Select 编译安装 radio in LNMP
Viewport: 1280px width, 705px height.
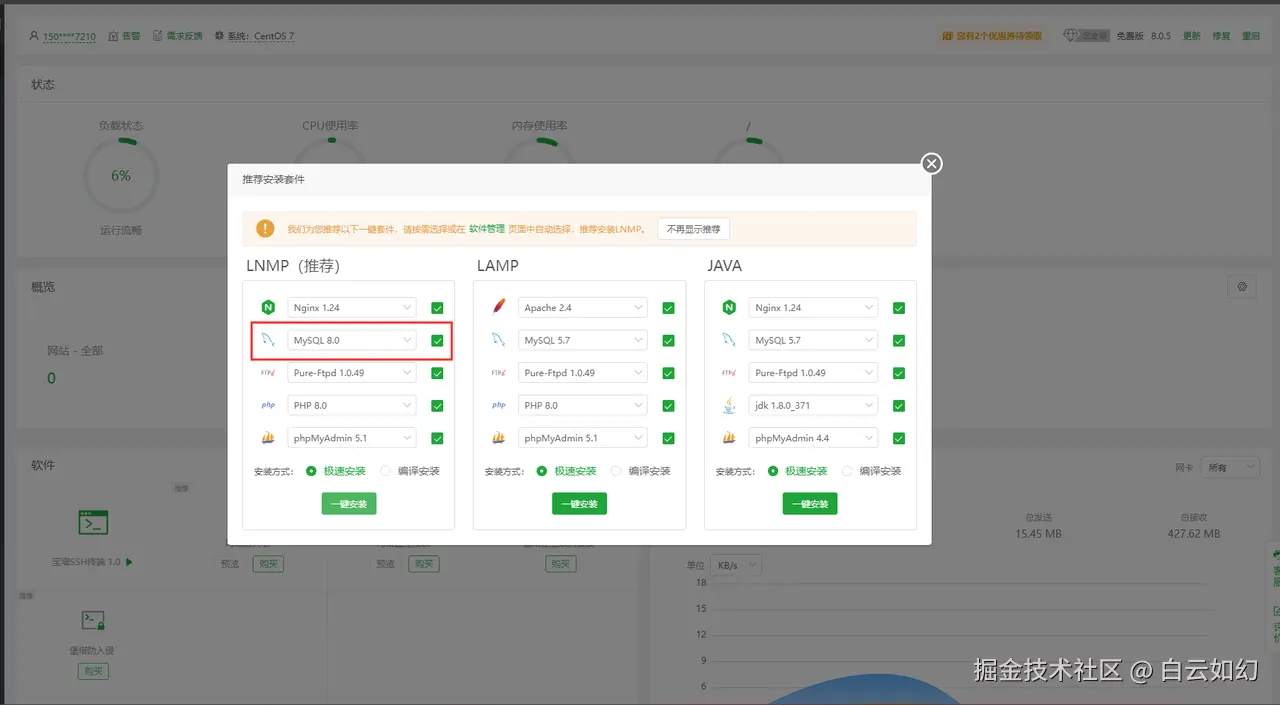[386, 471]
